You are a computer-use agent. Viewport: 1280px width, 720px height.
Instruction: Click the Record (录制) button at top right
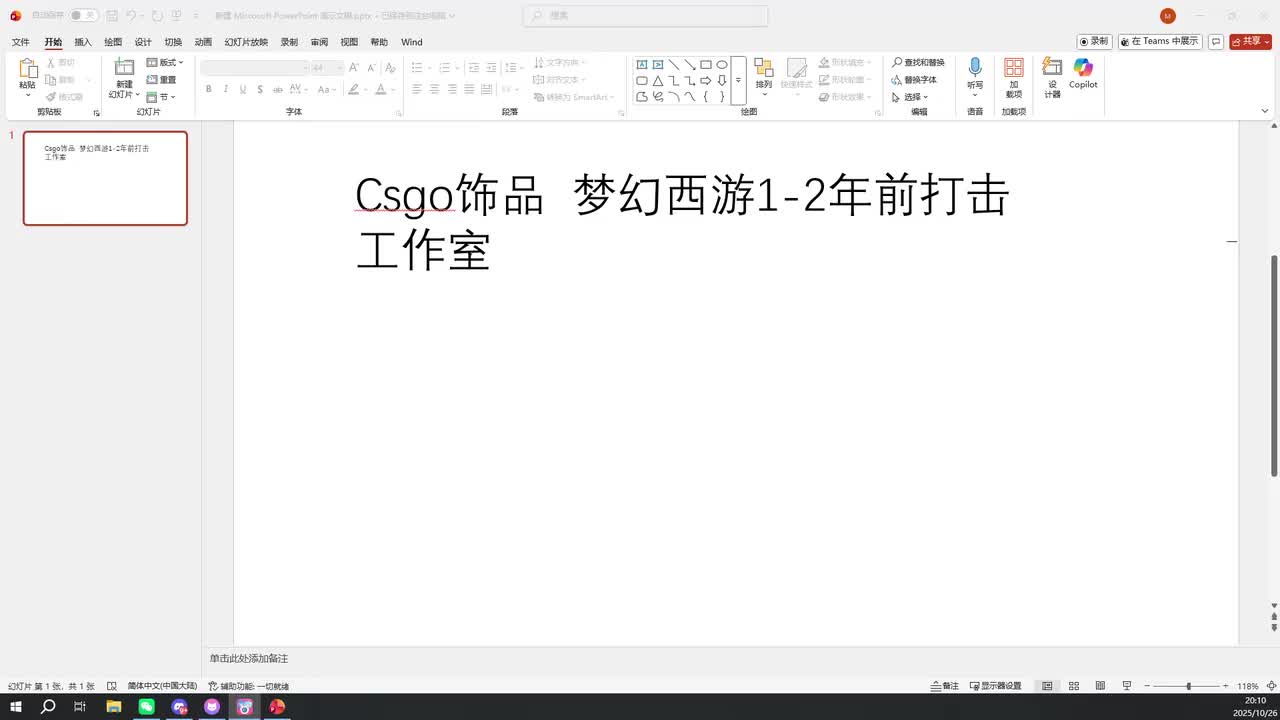(1095, 42)
